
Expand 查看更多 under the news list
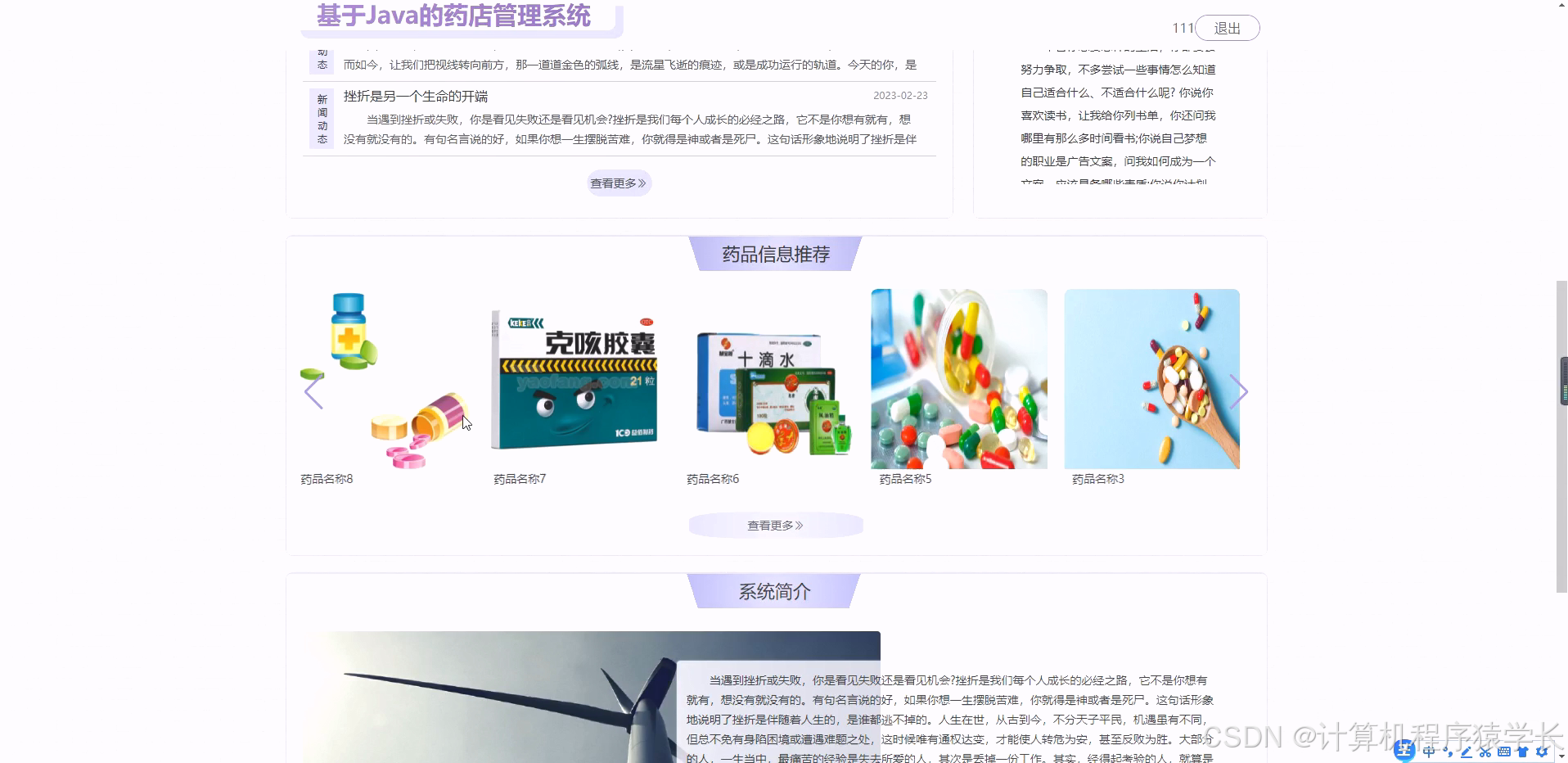[x=618, y=183]
